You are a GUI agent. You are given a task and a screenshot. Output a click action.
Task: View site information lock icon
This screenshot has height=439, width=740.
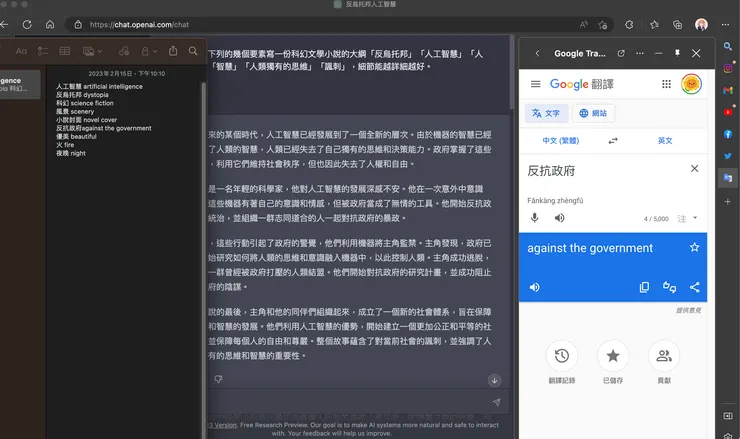click(78, 25)
